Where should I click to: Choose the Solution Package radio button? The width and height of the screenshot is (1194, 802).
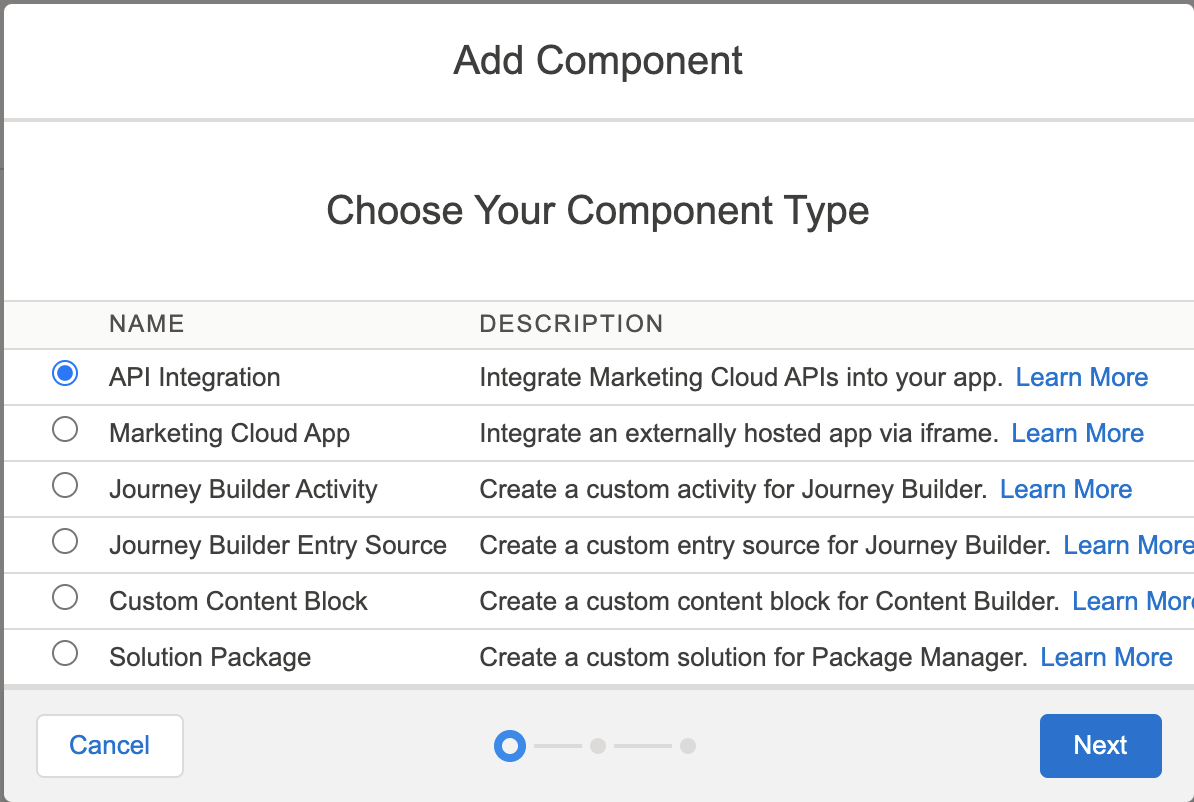coord(65,654)
